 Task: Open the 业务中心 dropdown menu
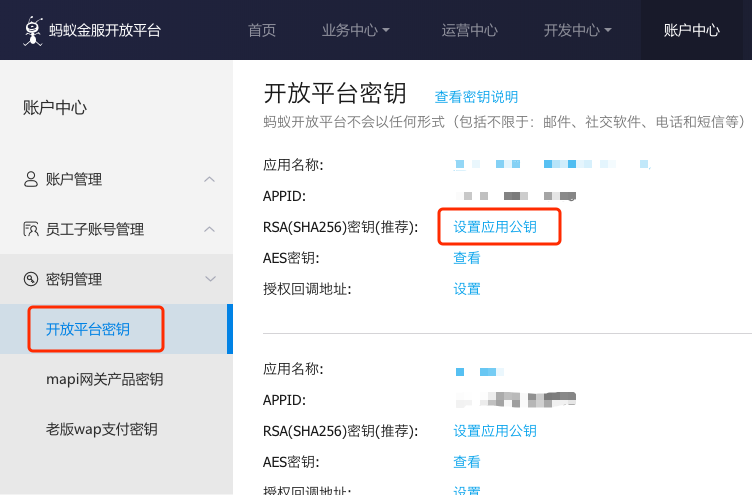pos(356,30)
